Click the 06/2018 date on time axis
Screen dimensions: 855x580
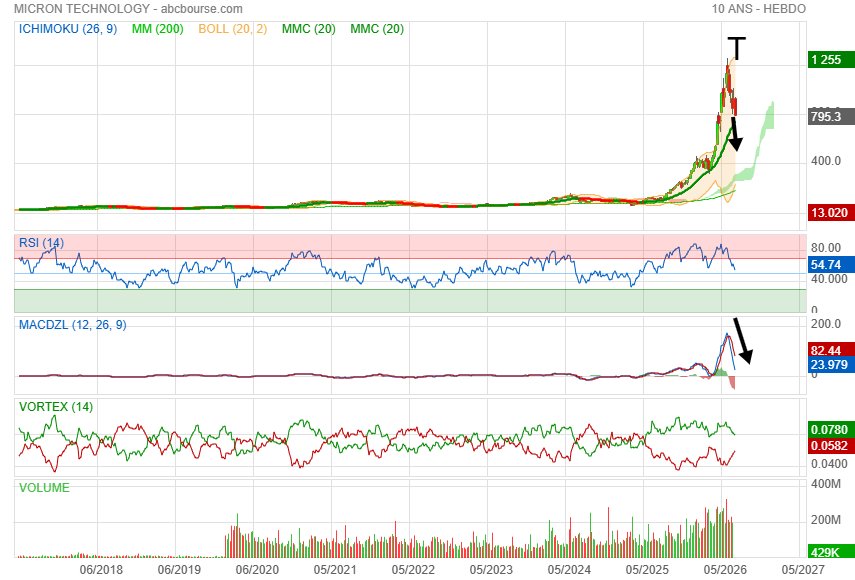(101, 570)
